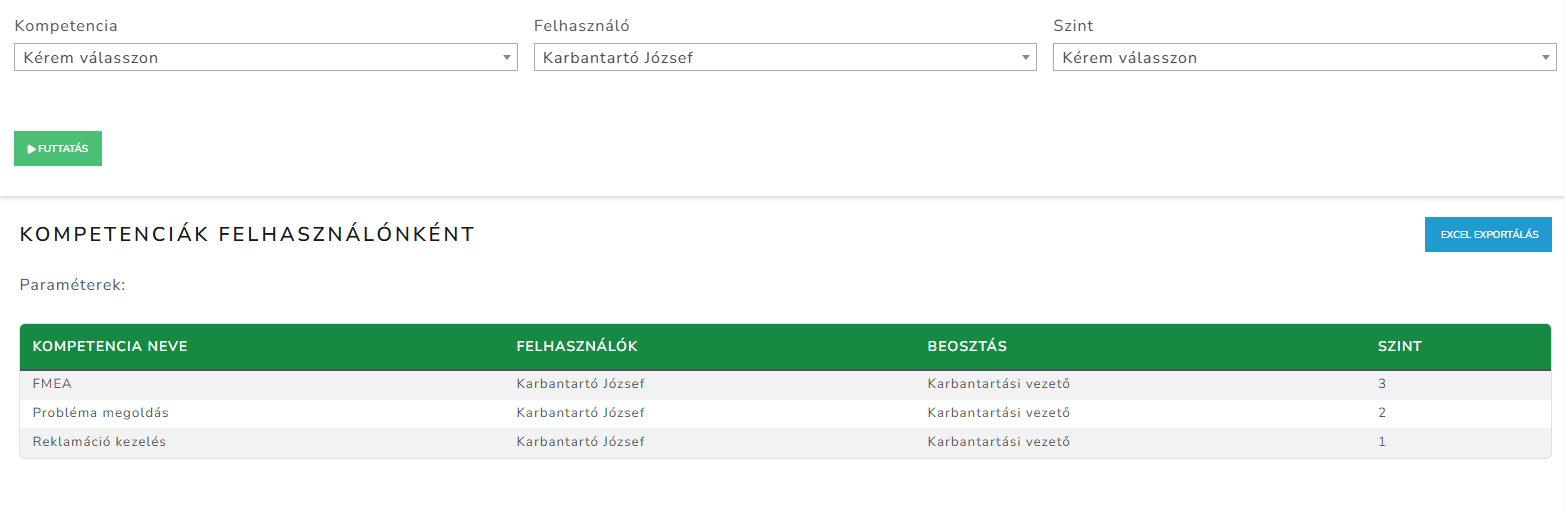1565x512 pixels.
Task: Select the FMEA competence row
Action: click(52, 383)
